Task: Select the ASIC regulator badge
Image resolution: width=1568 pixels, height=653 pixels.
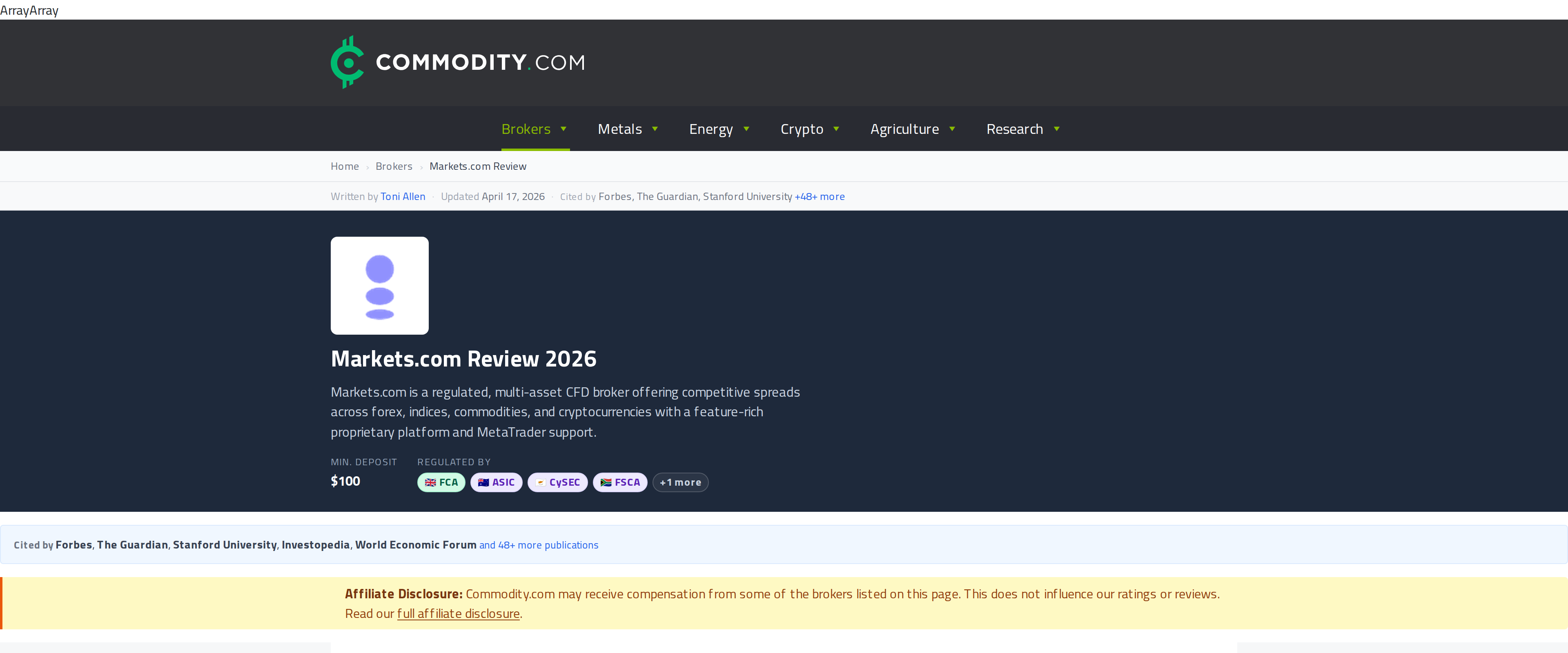Action: click(x=496, y=482)
